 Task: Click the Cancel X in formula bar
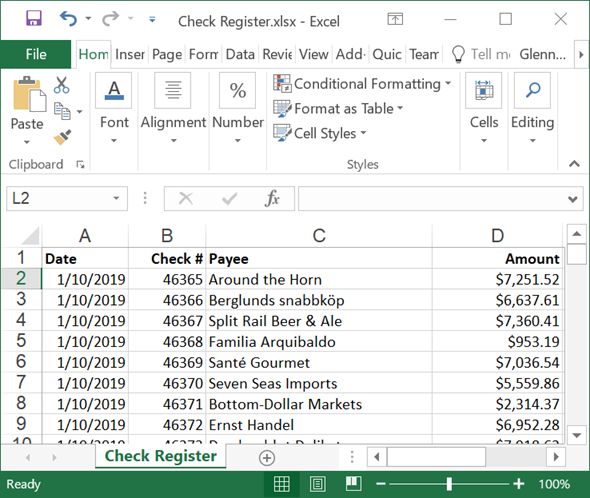coord(186,198)
